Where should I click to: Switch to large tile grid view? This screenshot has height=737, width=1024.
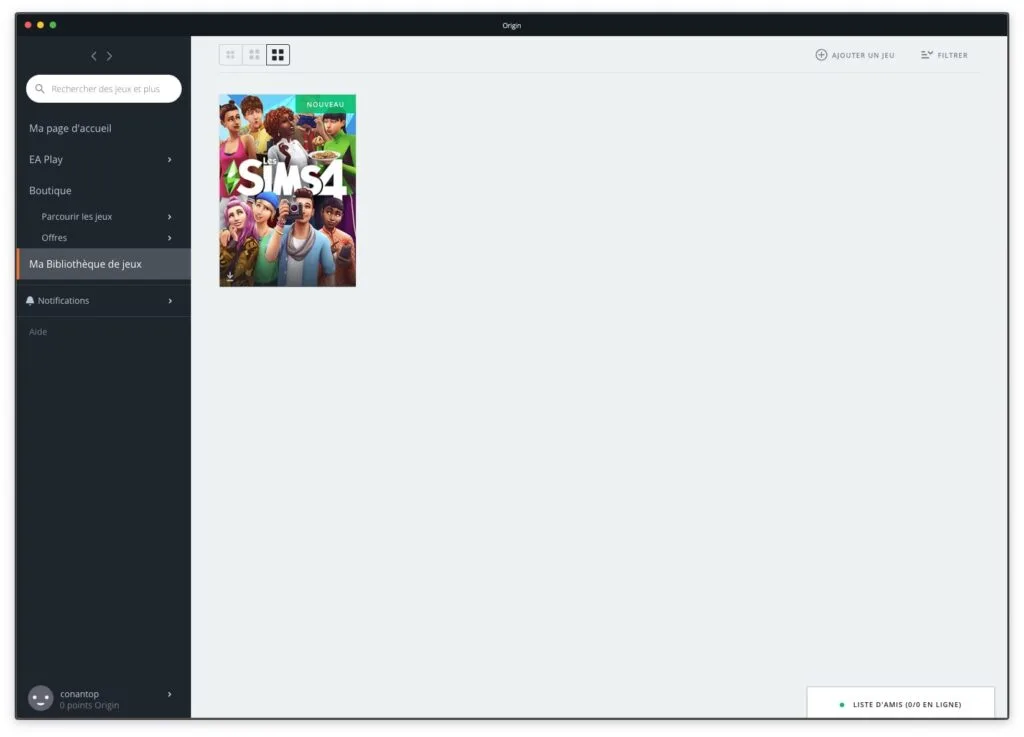pos(278,55)
